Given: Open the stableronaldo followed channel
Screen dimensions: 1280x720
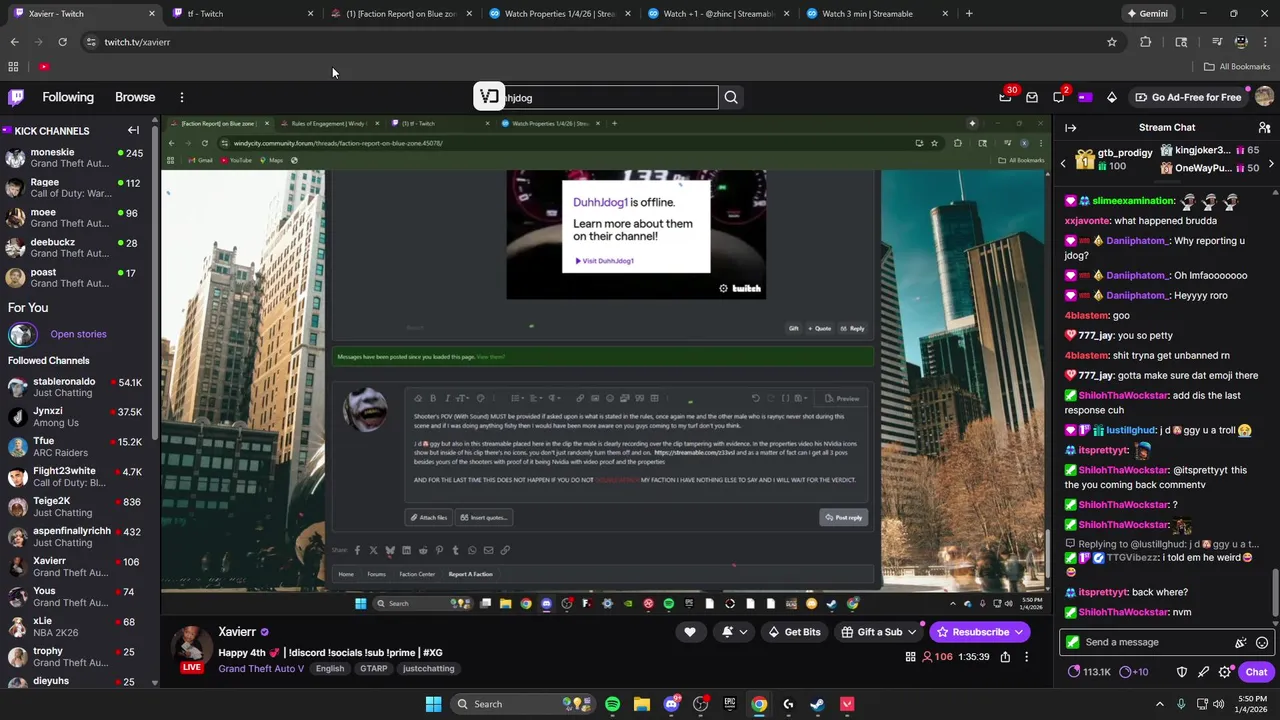Looking at the screenshot, I should (x=76, y=387).
